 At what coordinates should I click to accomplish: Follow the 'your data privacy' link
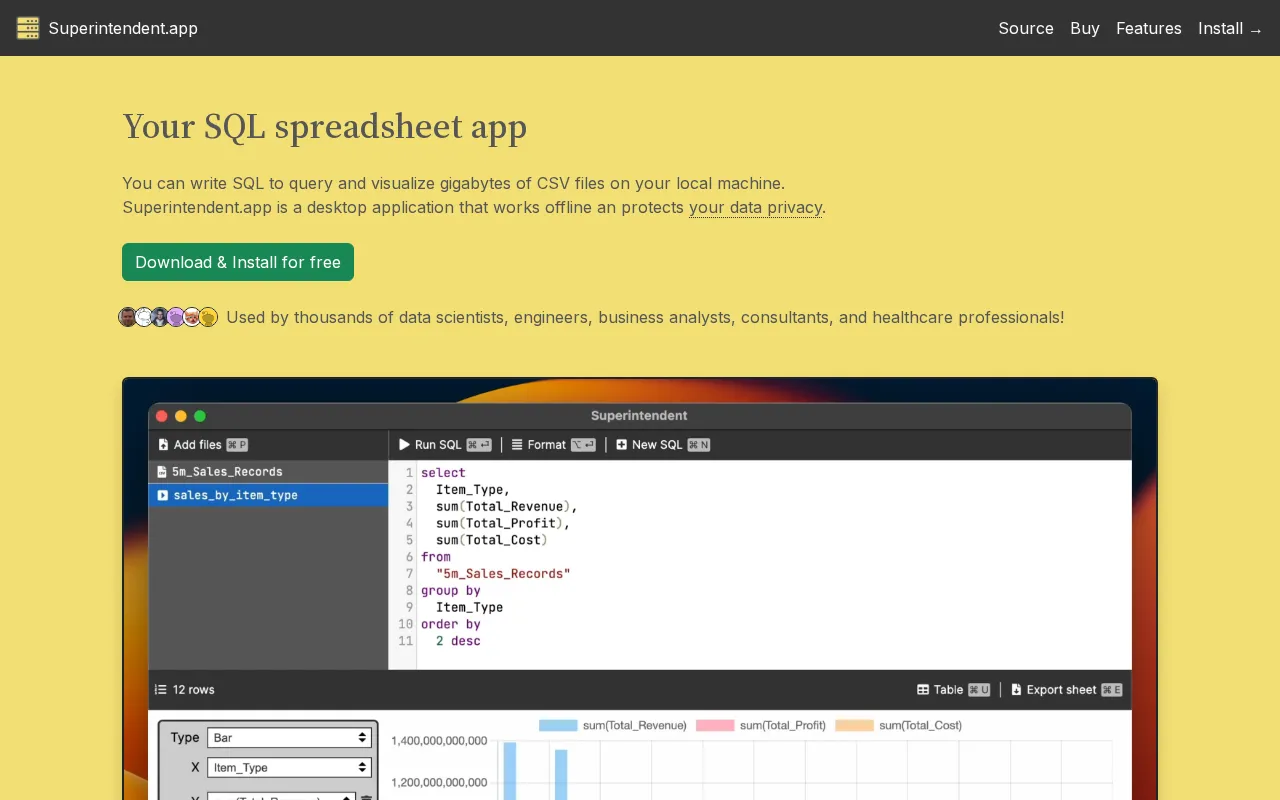(x=755, y=208)
